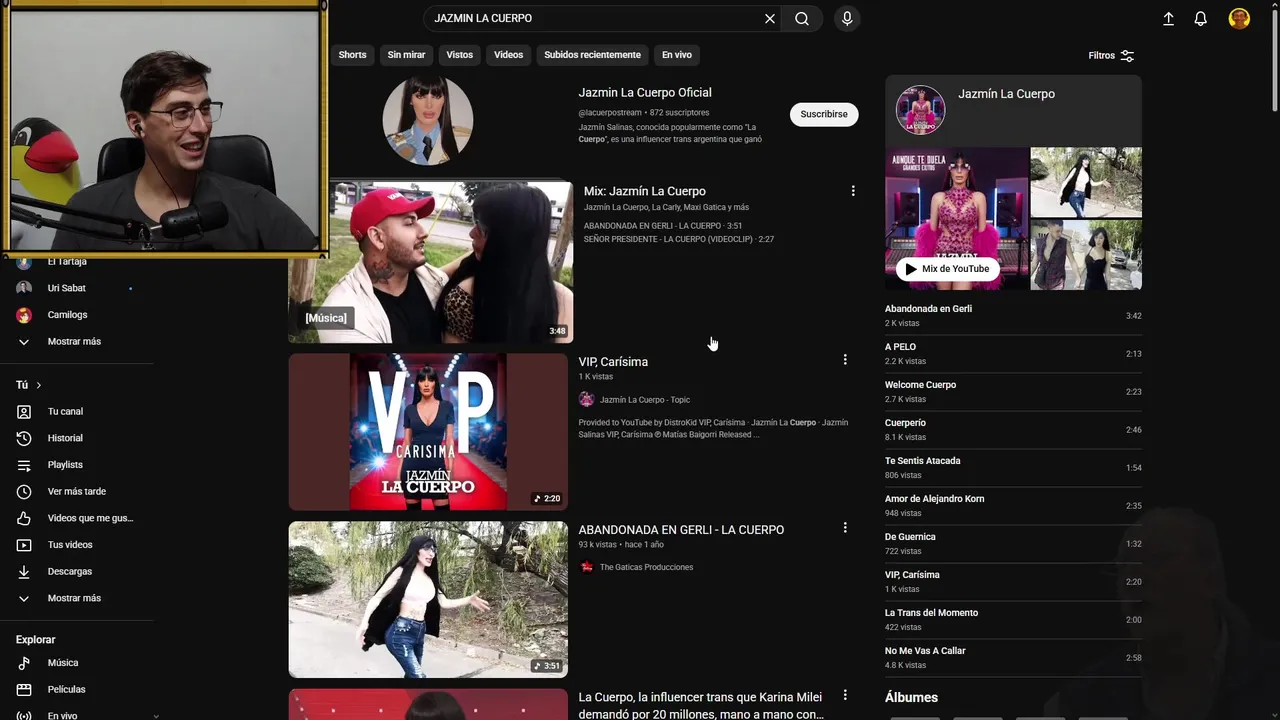
Task: Expand Mostrar más under subscriptions
Action: tap(77, 341)
